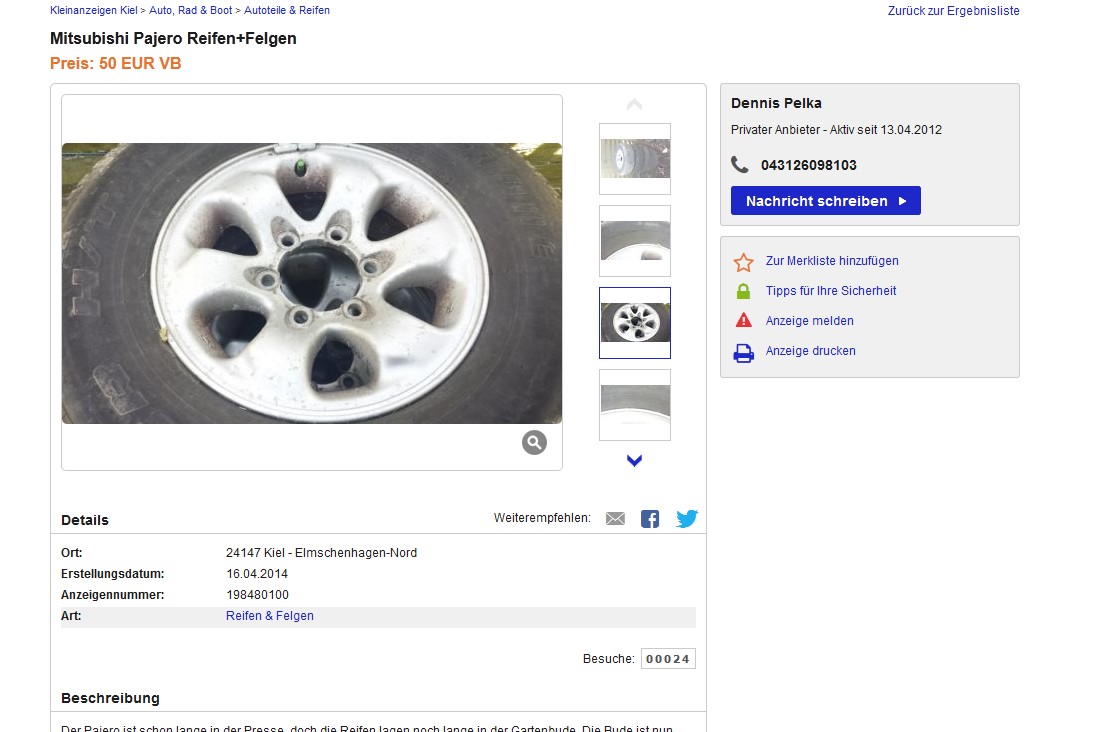Image resolution: width=1107 pixels, height=732 pixels.
Task: Click Tipps für Ihre Sicherheit link
Action: click(x=831, y=291)
